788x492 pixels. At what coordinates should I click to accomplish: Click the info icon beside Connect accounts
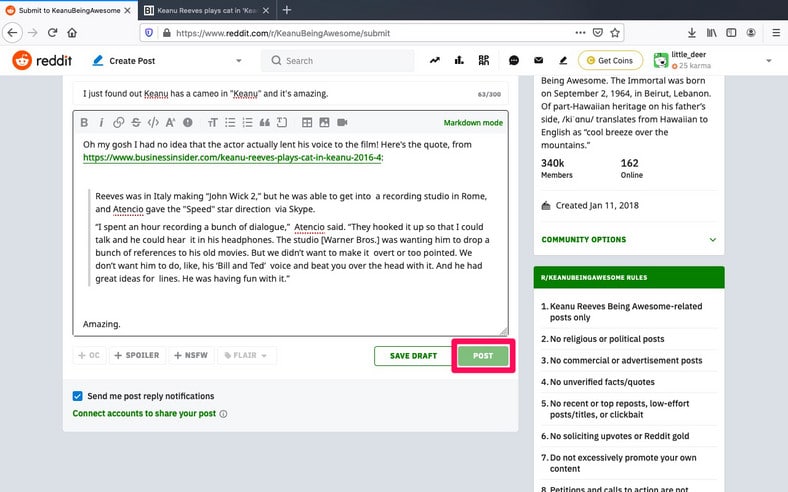[x=224, y=414]
